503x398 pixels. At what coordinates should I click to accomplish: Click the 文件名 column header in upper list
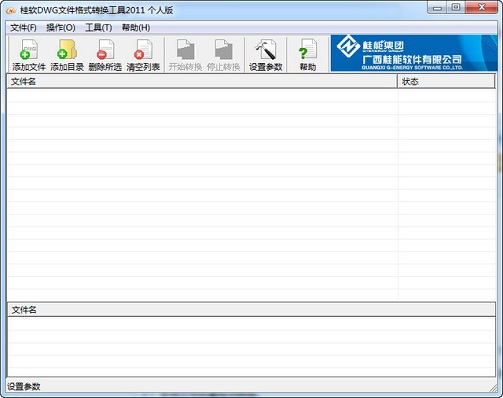(x=202, y=81)
